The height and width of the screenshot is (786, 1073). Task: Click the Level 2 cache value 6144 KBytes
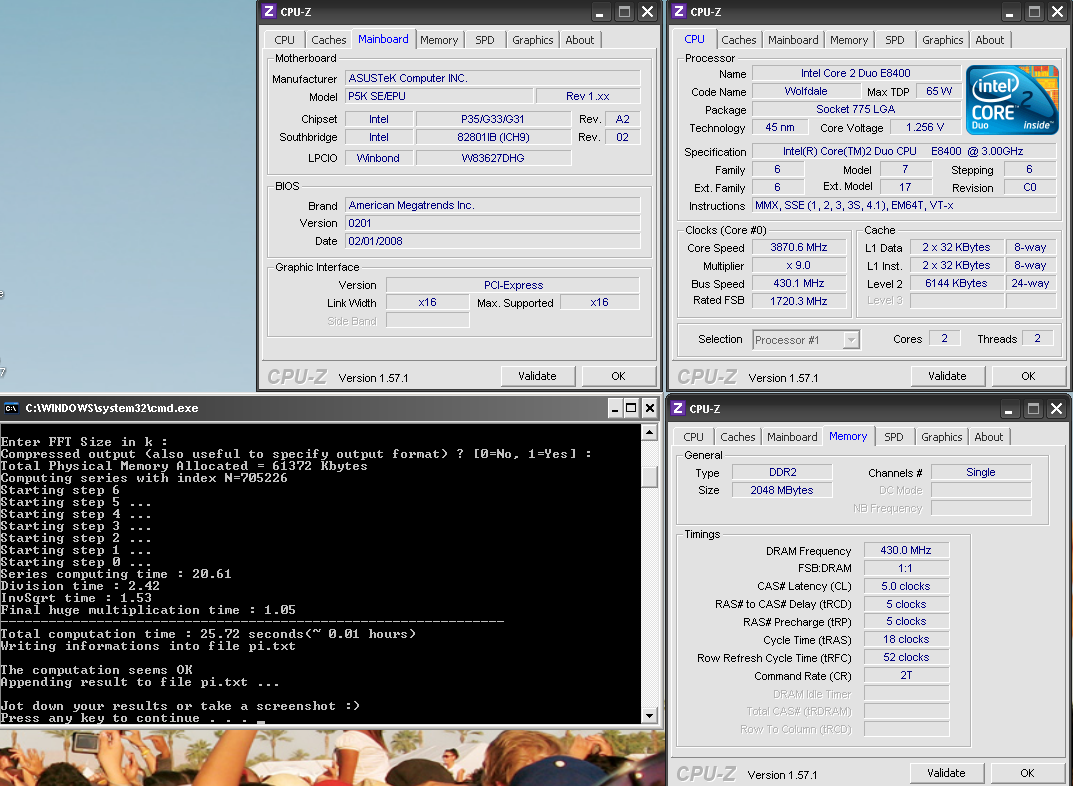[956, 283]
